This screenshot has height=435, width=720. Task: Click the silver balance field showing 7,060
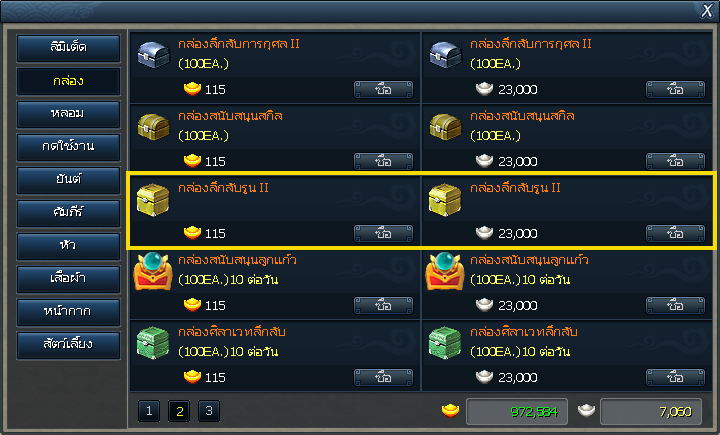click(x=651, y=412)
